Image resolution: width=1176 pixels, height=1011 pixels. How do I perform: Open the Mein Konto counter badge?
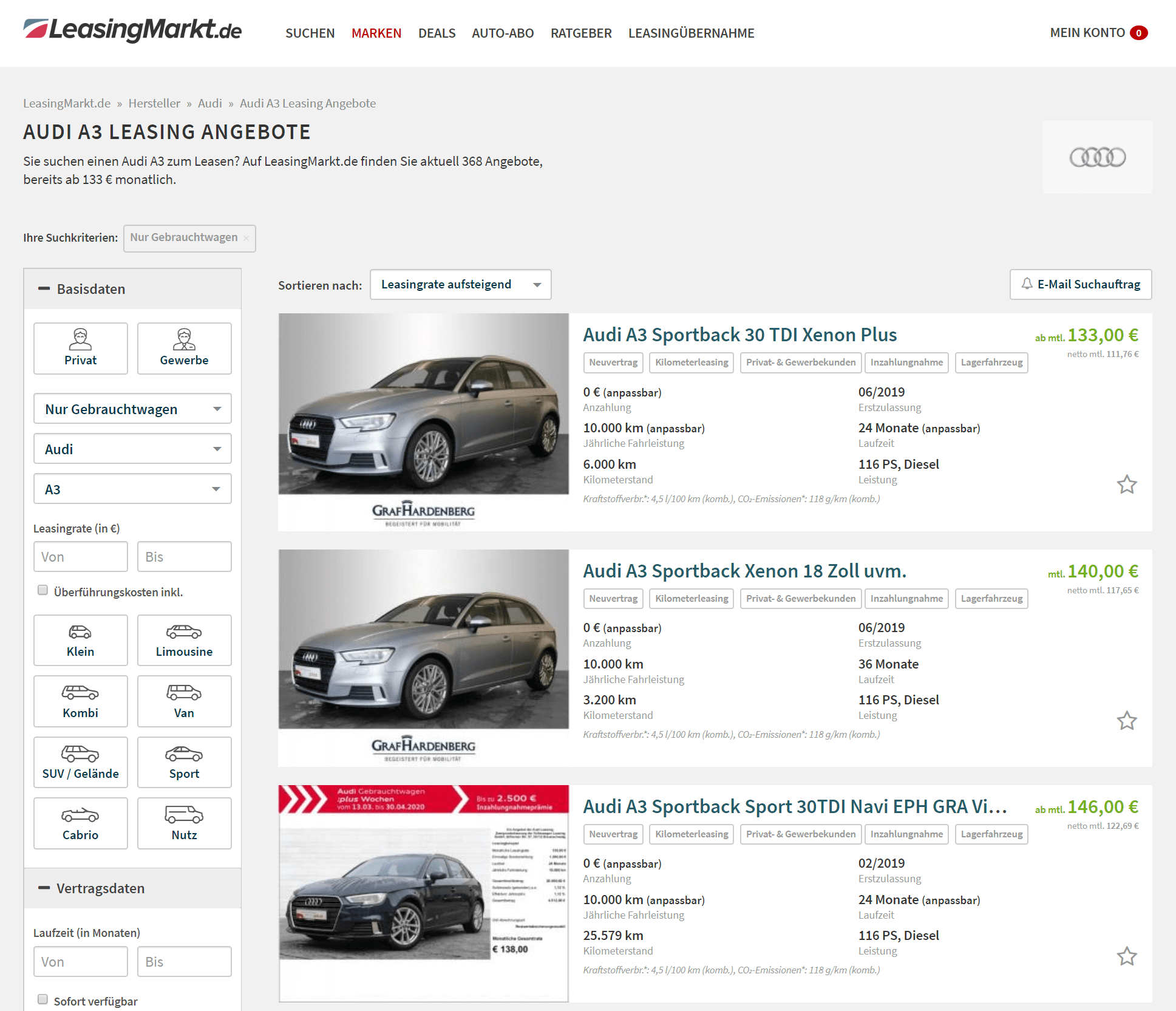click(1139, 33)
